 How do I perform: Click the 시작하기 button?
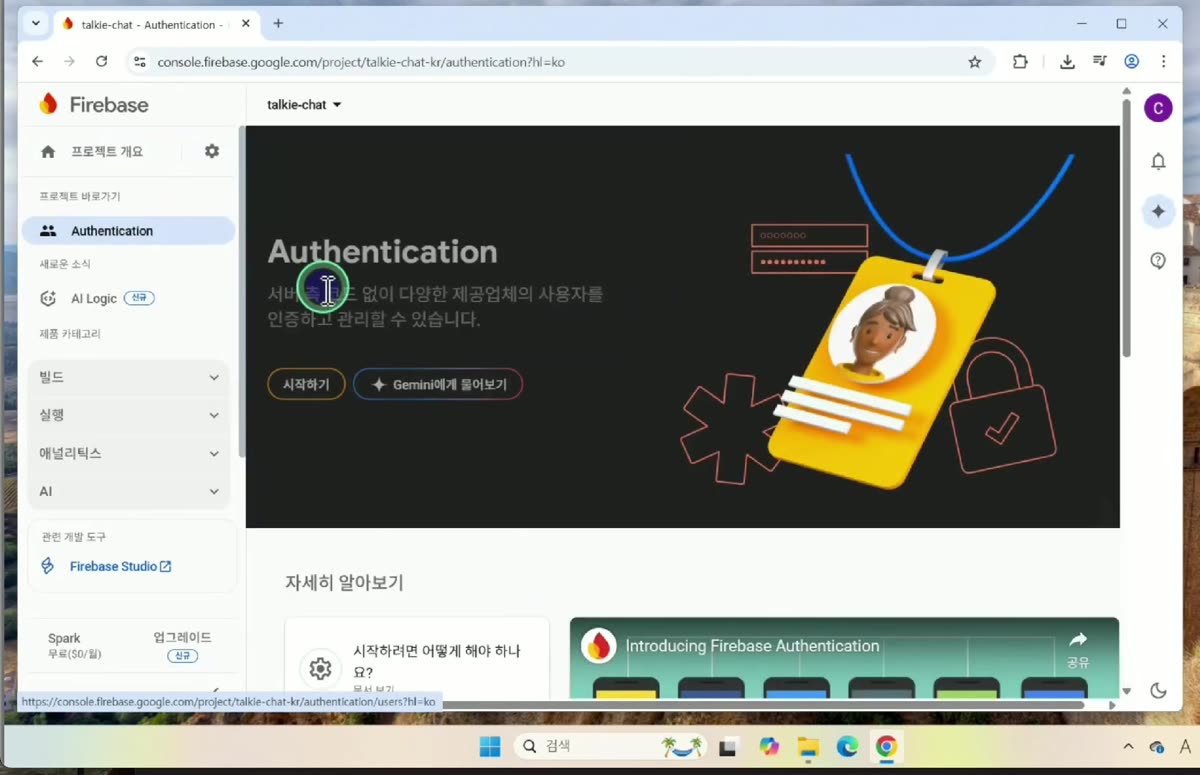(x=306, y=384)
